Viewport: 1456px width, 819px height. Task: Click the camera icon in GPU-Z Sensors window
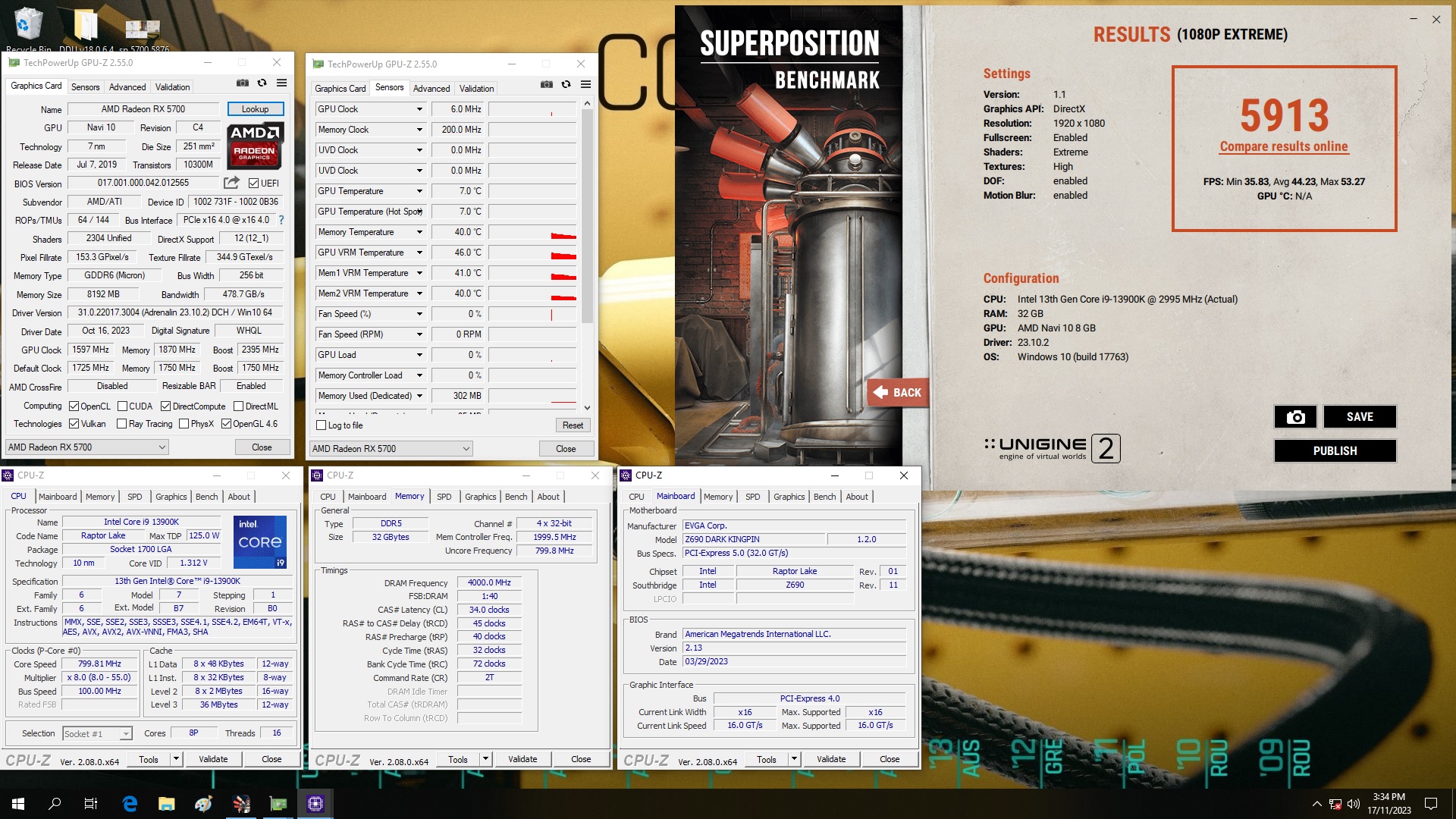tap(547, 84)
